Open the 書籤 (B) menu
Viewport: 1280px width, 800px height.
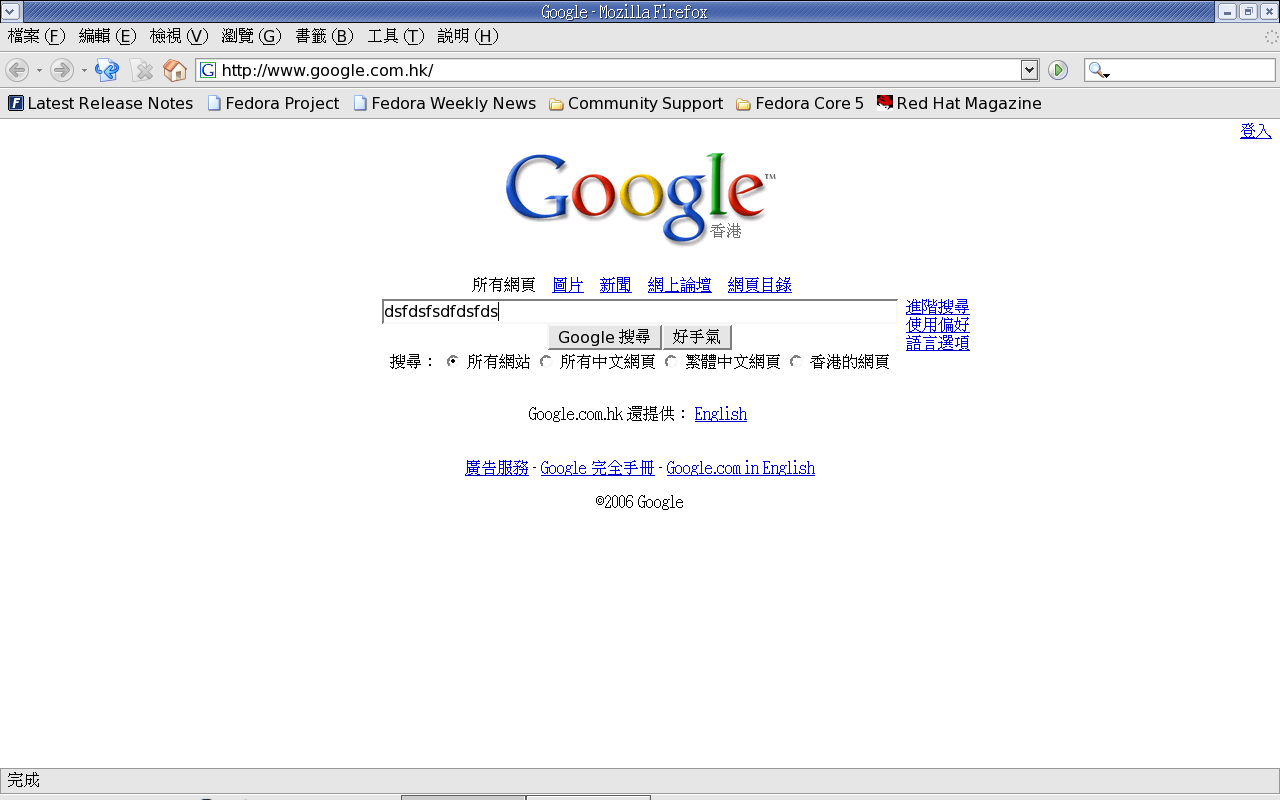tap(324, 36)
